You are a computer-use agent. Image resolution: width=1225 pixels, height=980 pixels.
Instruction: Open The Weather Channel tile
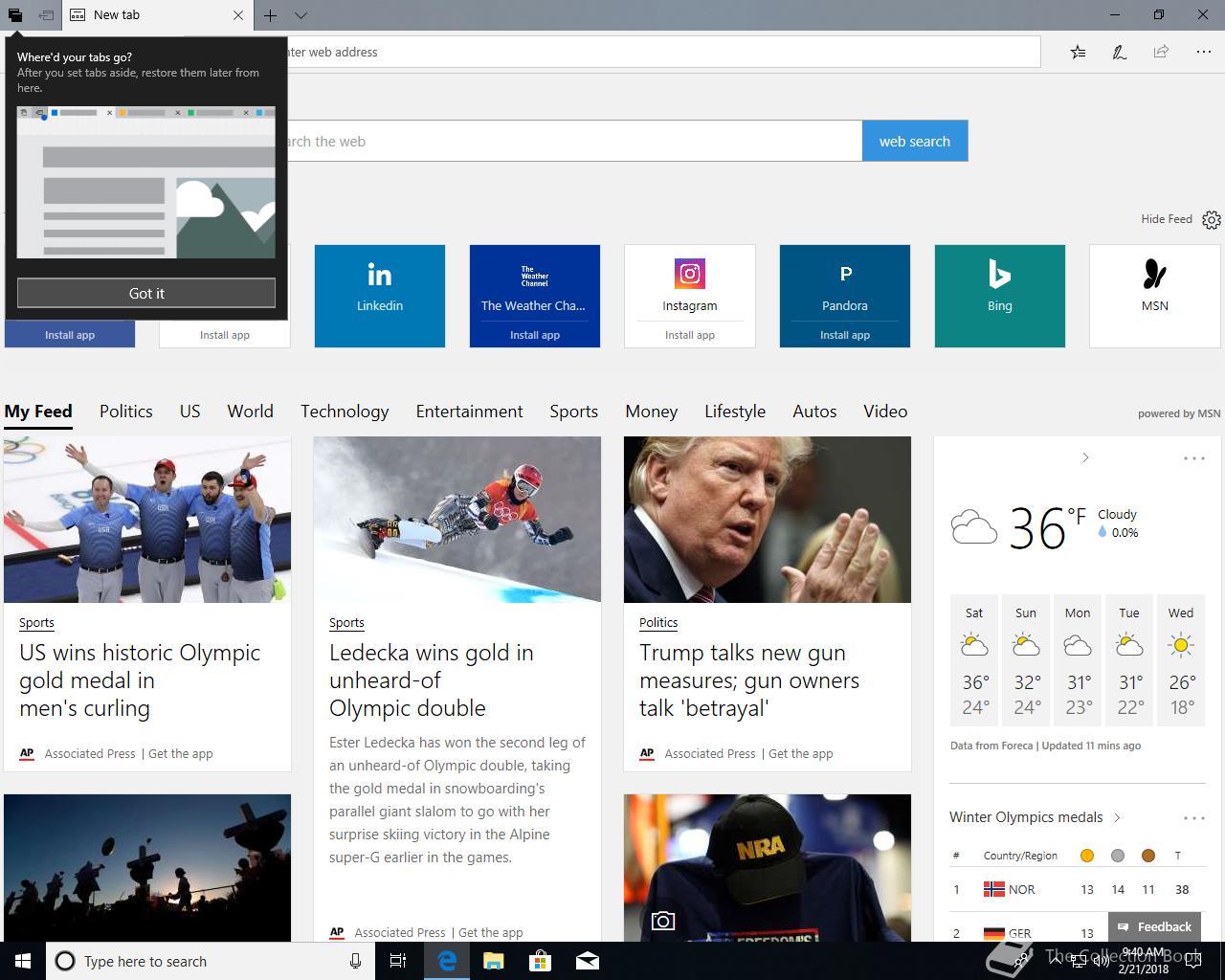pos(535,283)
